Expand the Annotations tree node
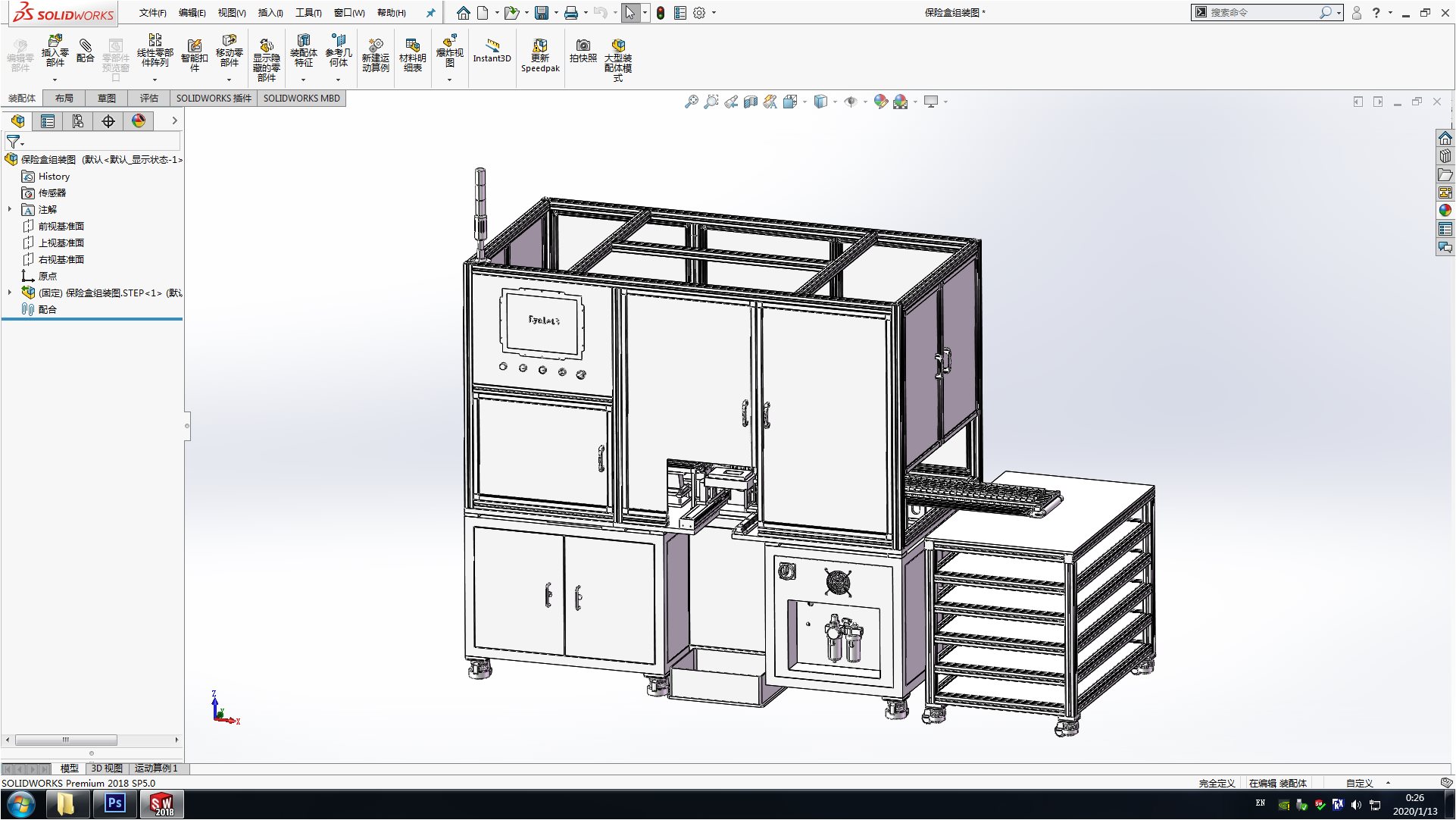Viewport: 1456px width, 820px height. 10,209
